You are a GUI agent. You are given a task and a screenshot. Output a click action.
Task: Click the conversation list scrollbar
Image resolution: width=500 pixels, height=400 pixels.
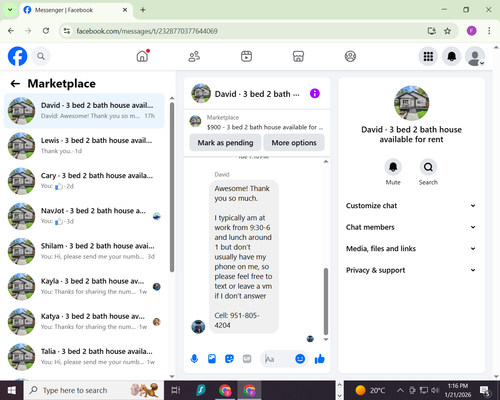172,187
